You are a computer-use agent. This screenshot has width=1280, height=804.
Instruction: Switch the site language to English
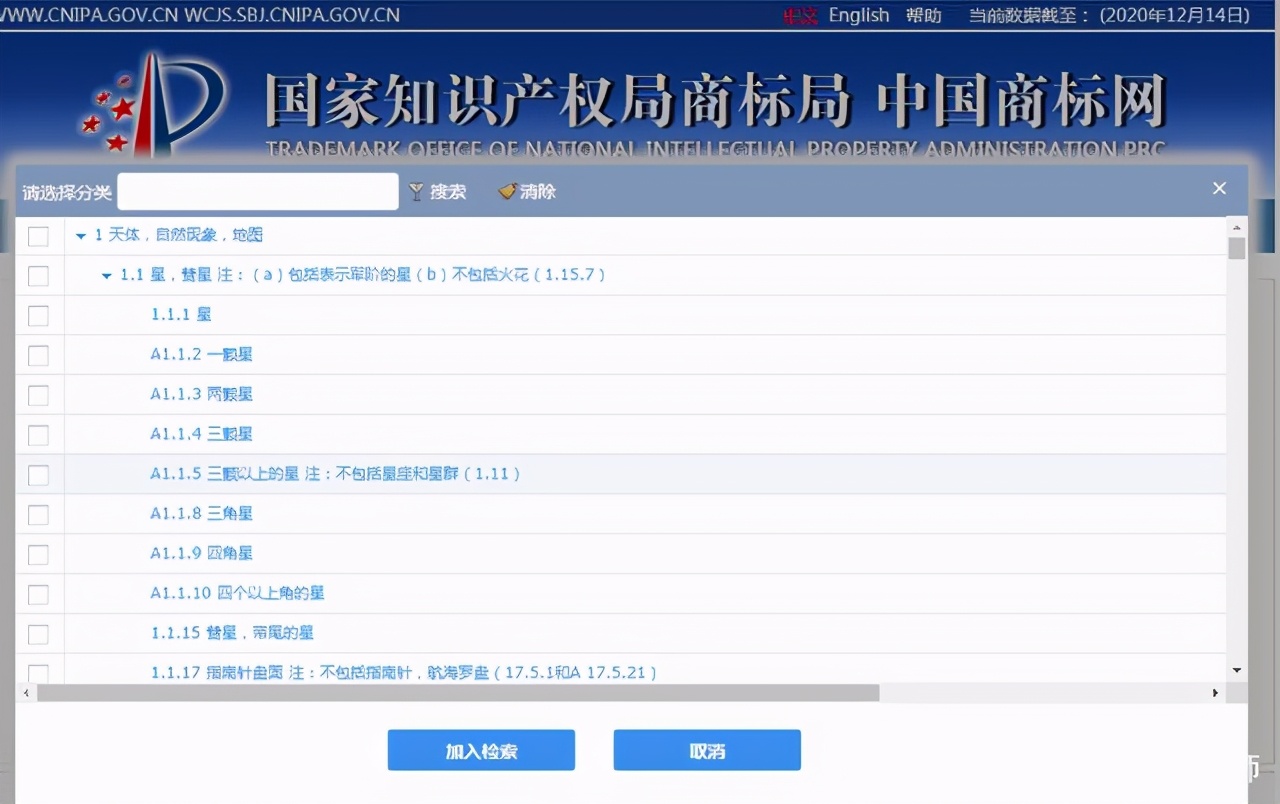point(859,15)
